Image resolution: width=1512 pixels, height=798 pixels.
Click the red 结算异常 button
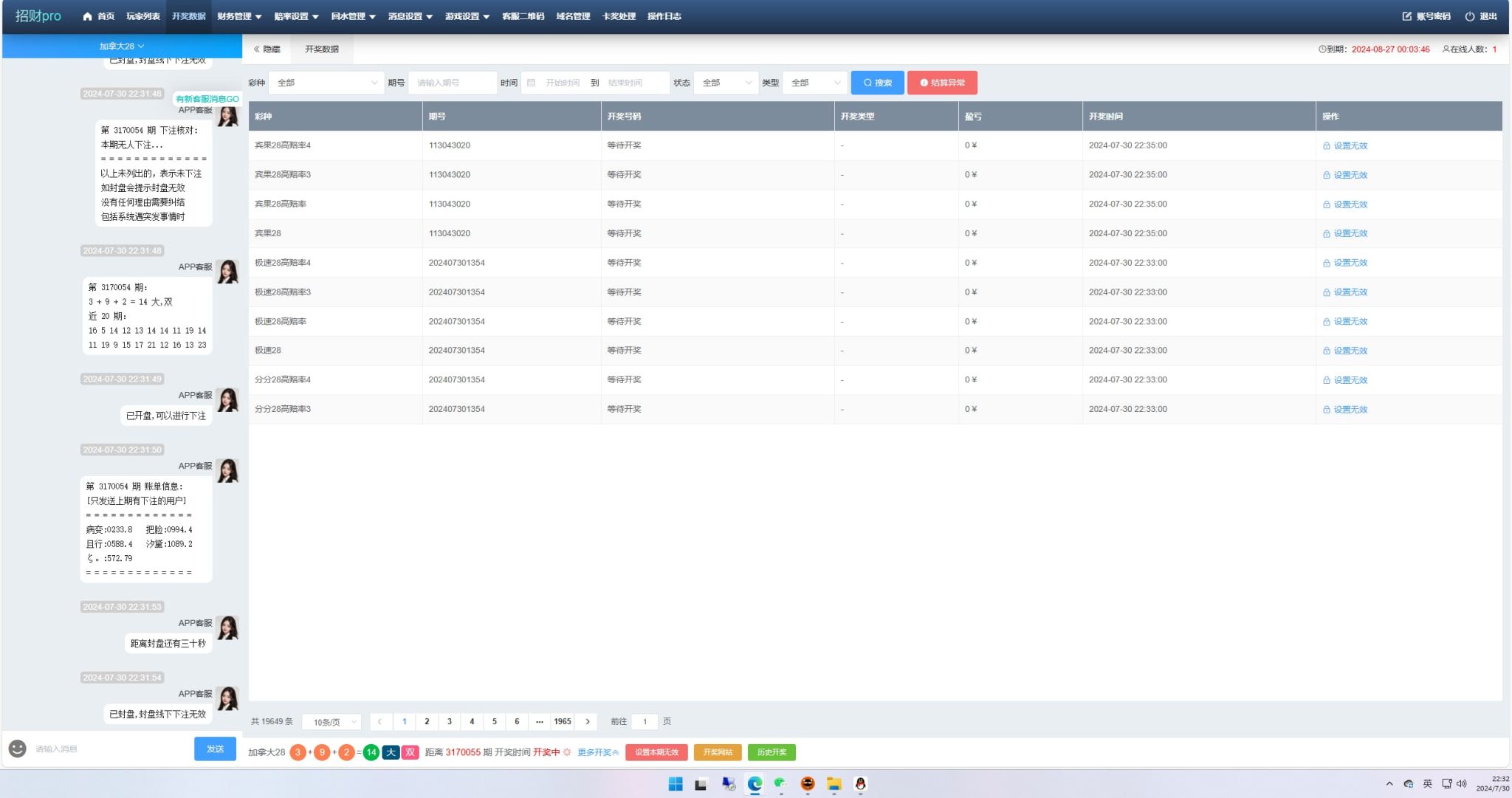[942, 83]
